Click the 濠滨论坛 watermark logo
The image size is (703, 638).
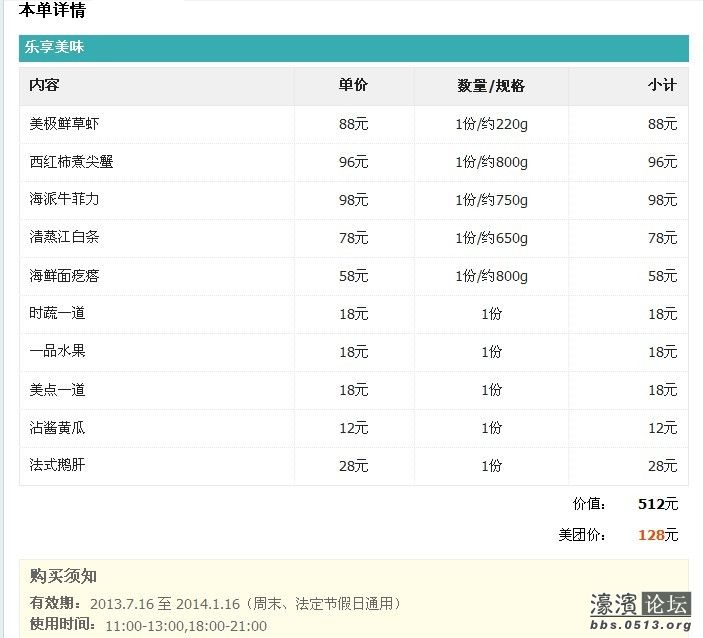[x=640, y=603]
